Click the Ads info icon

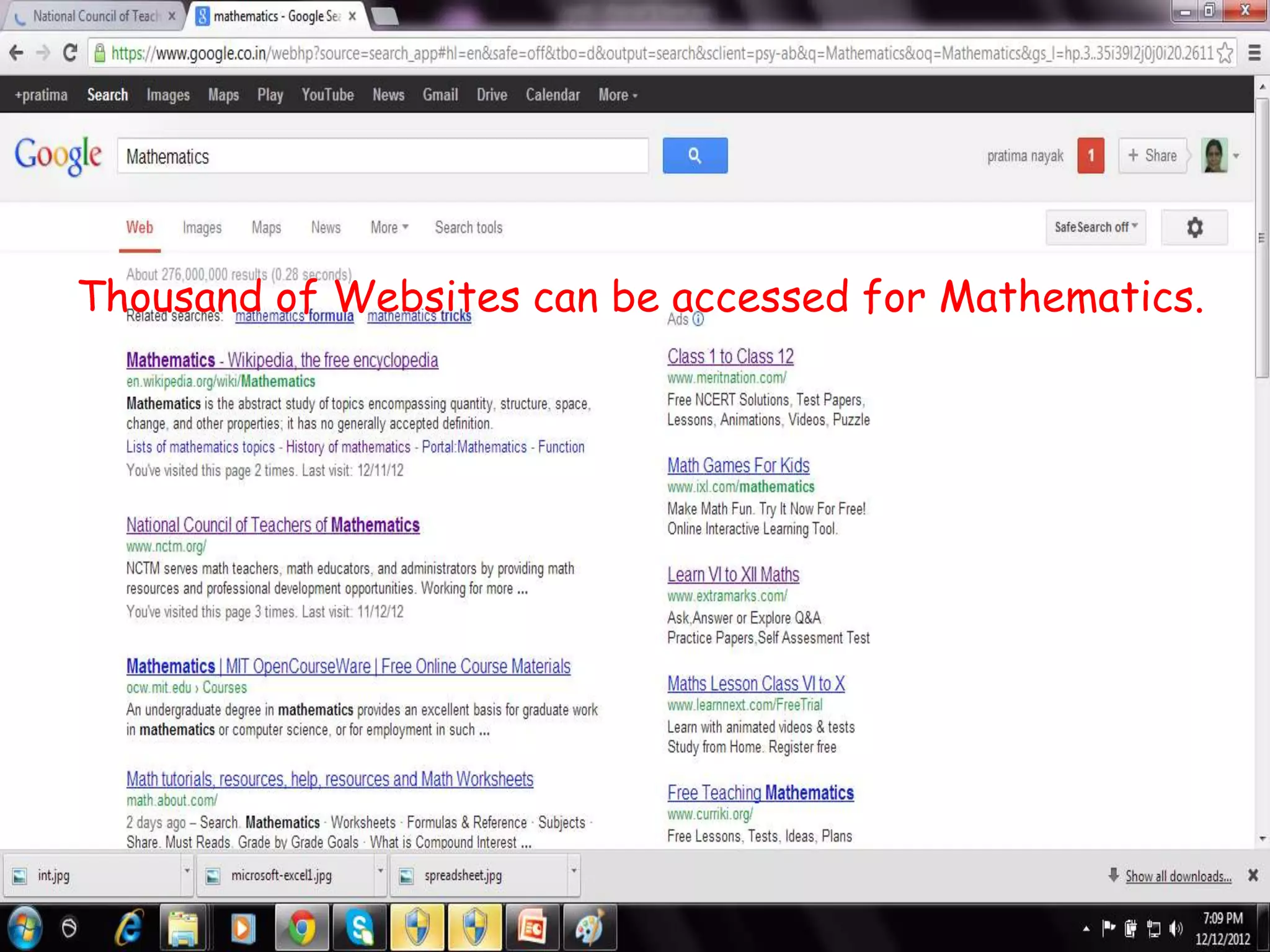coord(698,319)
